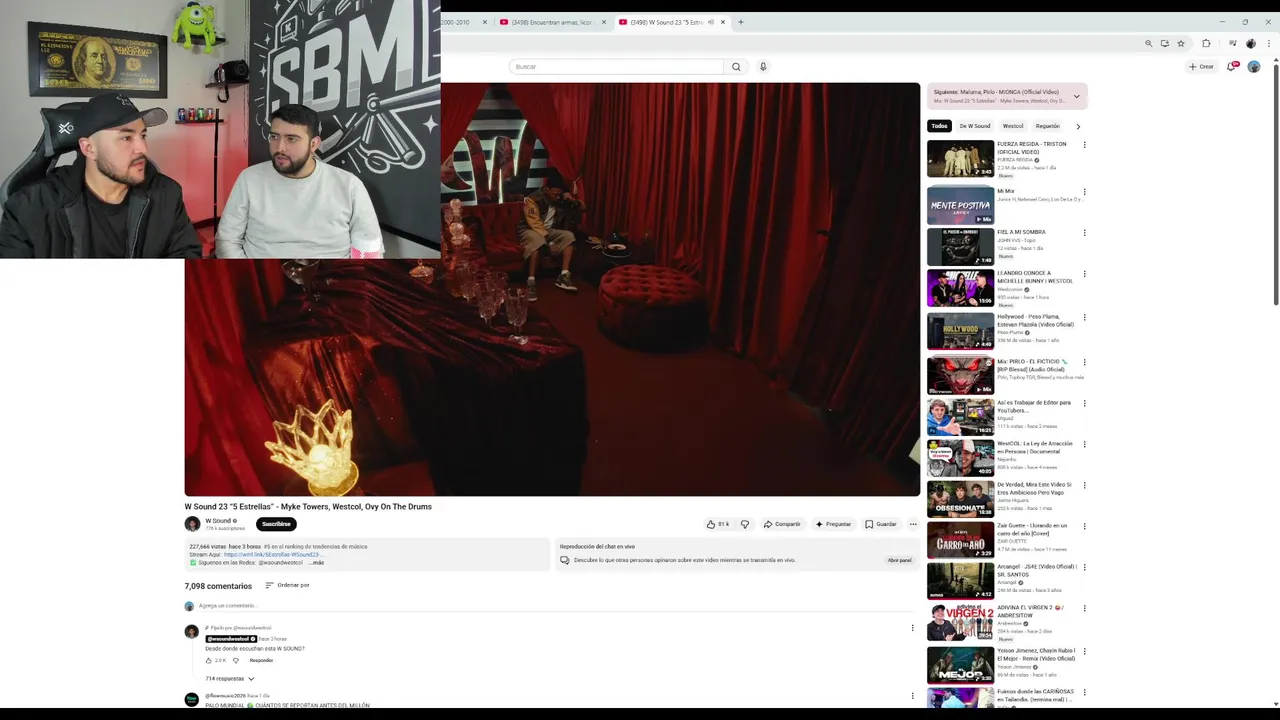Close the Encuentran armas browser tab
Screen dimensions: 1280x720
604,22
